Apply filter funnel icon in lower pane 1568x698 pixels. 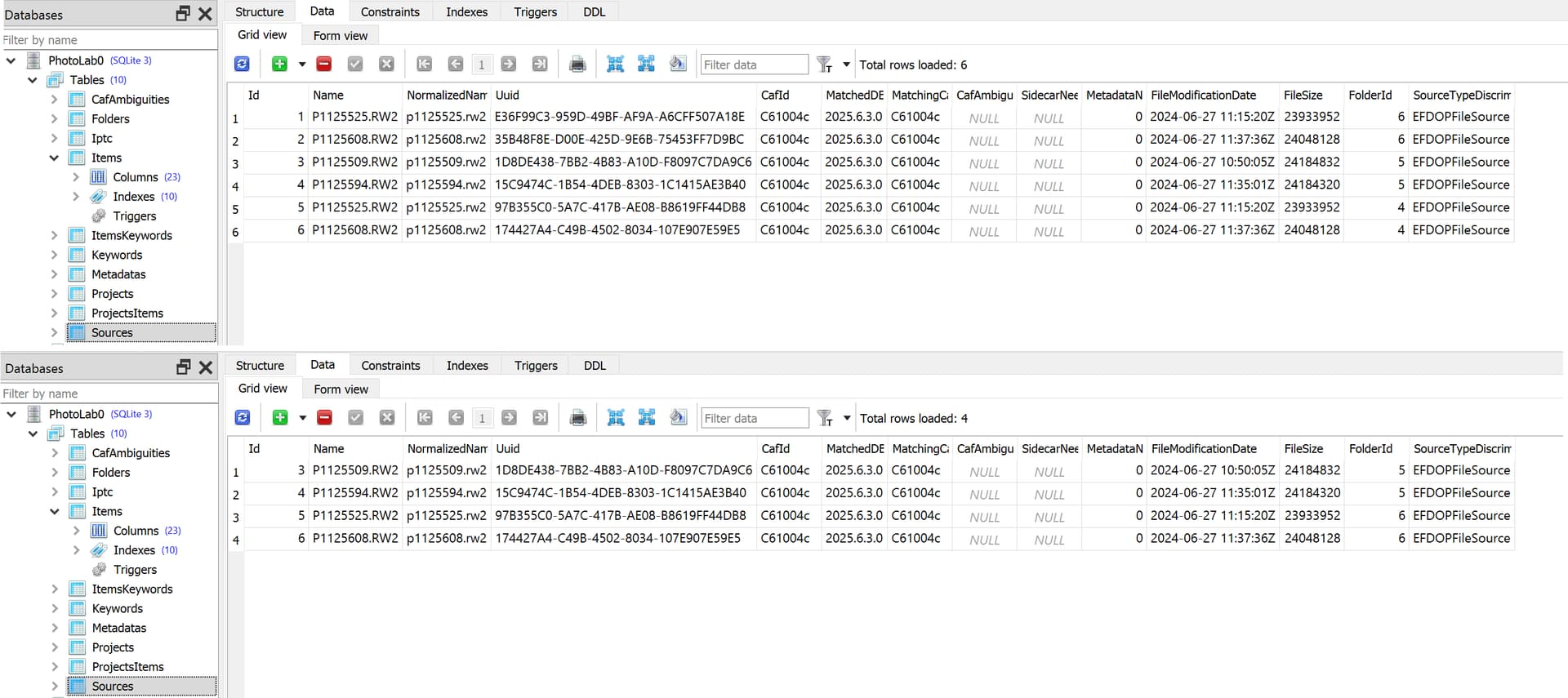(x=826, y=418)
